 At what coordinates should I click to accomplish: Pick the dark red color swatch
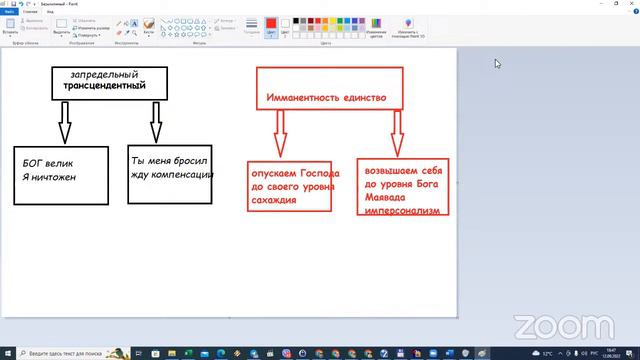coord(311,21)
